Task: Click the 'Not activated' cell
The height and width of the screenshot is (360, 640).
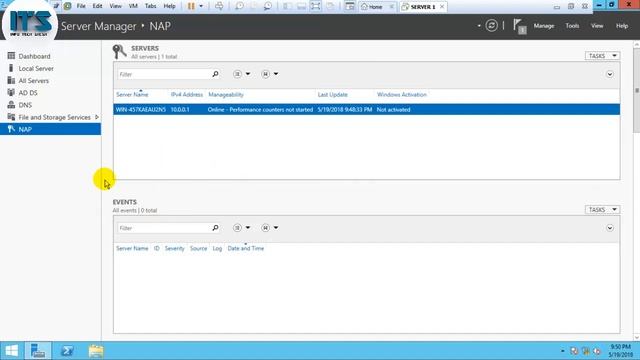Action: pyautogui.click(x=393, y=109)
